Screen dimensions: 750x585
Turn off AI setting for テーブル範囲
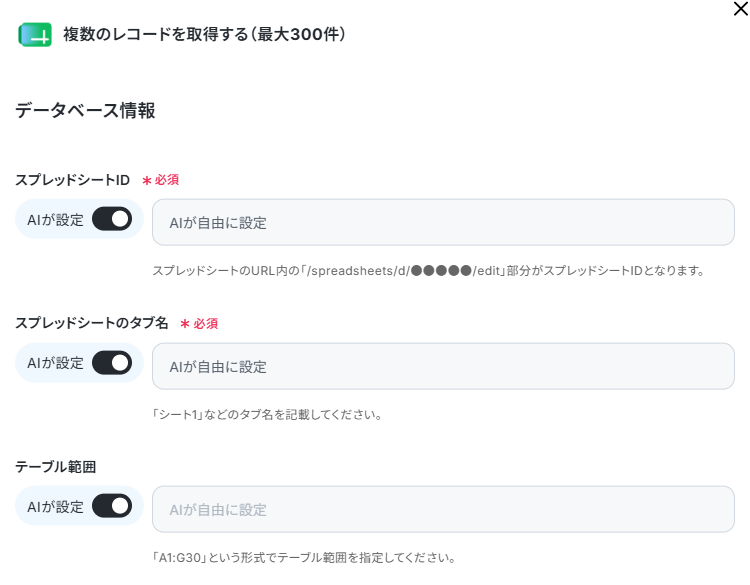coord(112,506)
